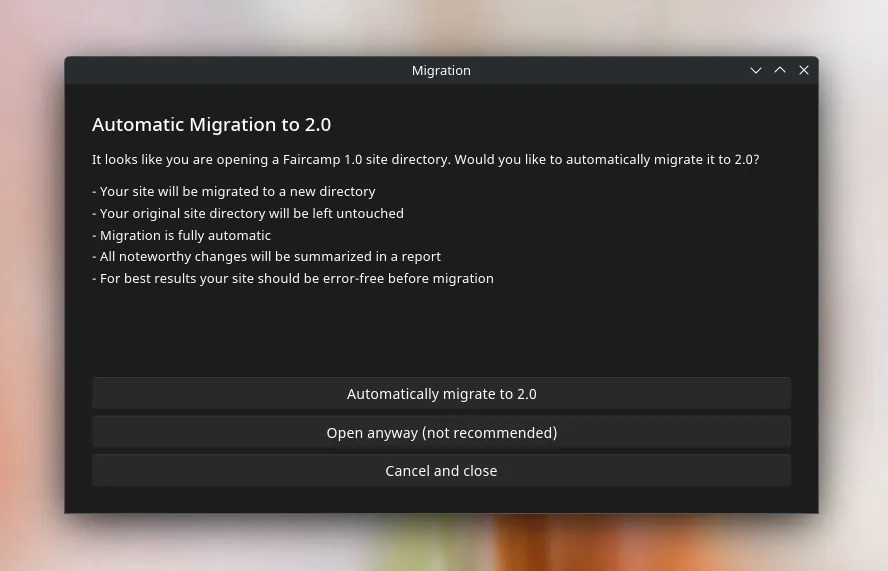Screen dimensions: 888x571
Task: Close the Migration dialog window
Action: 804,70
